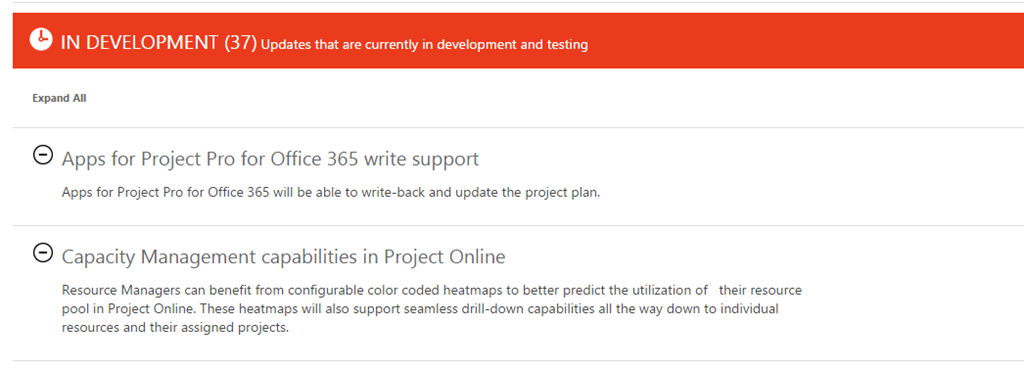Click the clock icon in the red banner
Image resolution: width=1024 pixels, height=369 pixels.
pos(40,40)
